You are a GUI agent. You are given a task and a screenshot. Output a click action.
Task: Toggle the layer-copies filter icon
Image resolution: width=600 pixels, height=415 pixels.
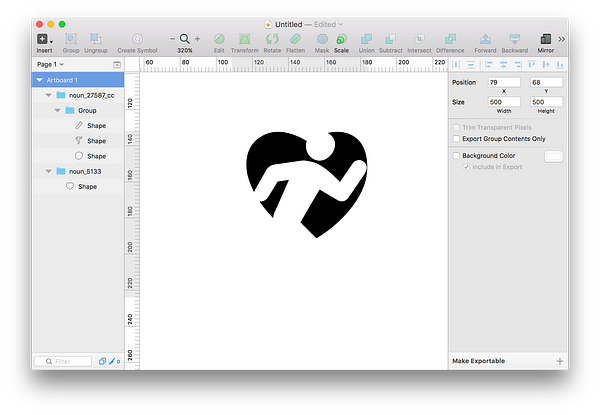(102, 361)
